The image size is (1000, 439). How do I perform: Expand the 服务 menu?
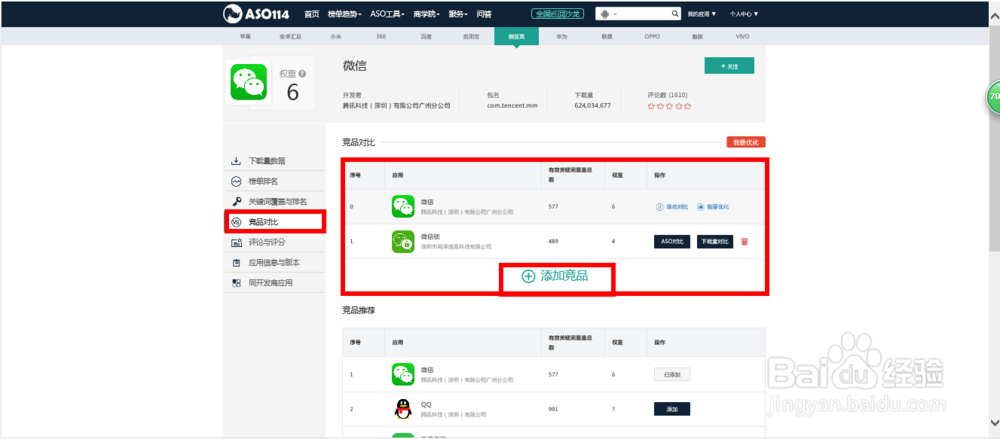click(x=458, y=14)
